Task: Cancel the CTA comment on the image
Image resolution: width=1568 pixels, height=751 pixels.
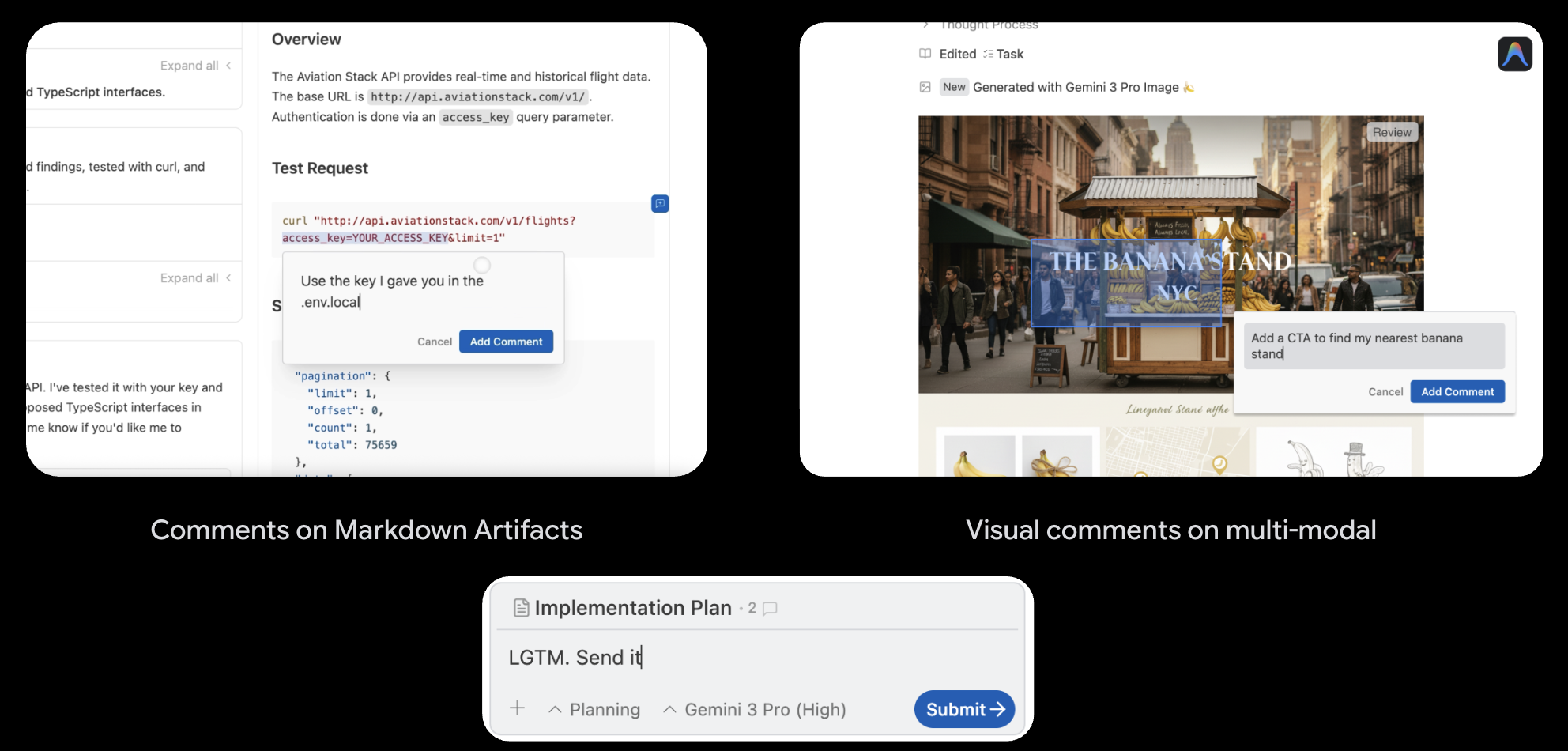Action: coord(1385,391)
